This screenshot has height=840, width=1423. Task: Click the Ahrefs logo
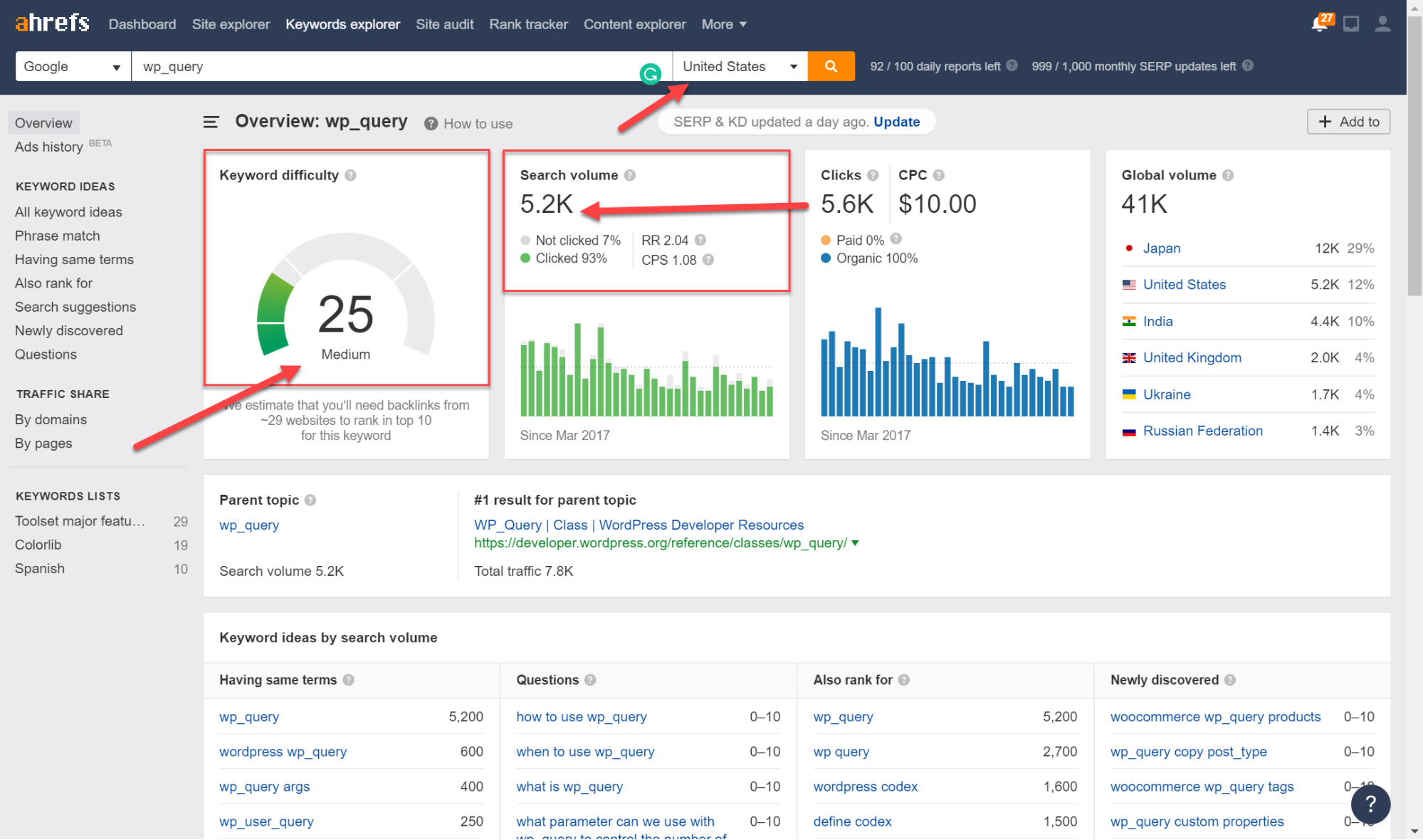click(x=52, y=23)
